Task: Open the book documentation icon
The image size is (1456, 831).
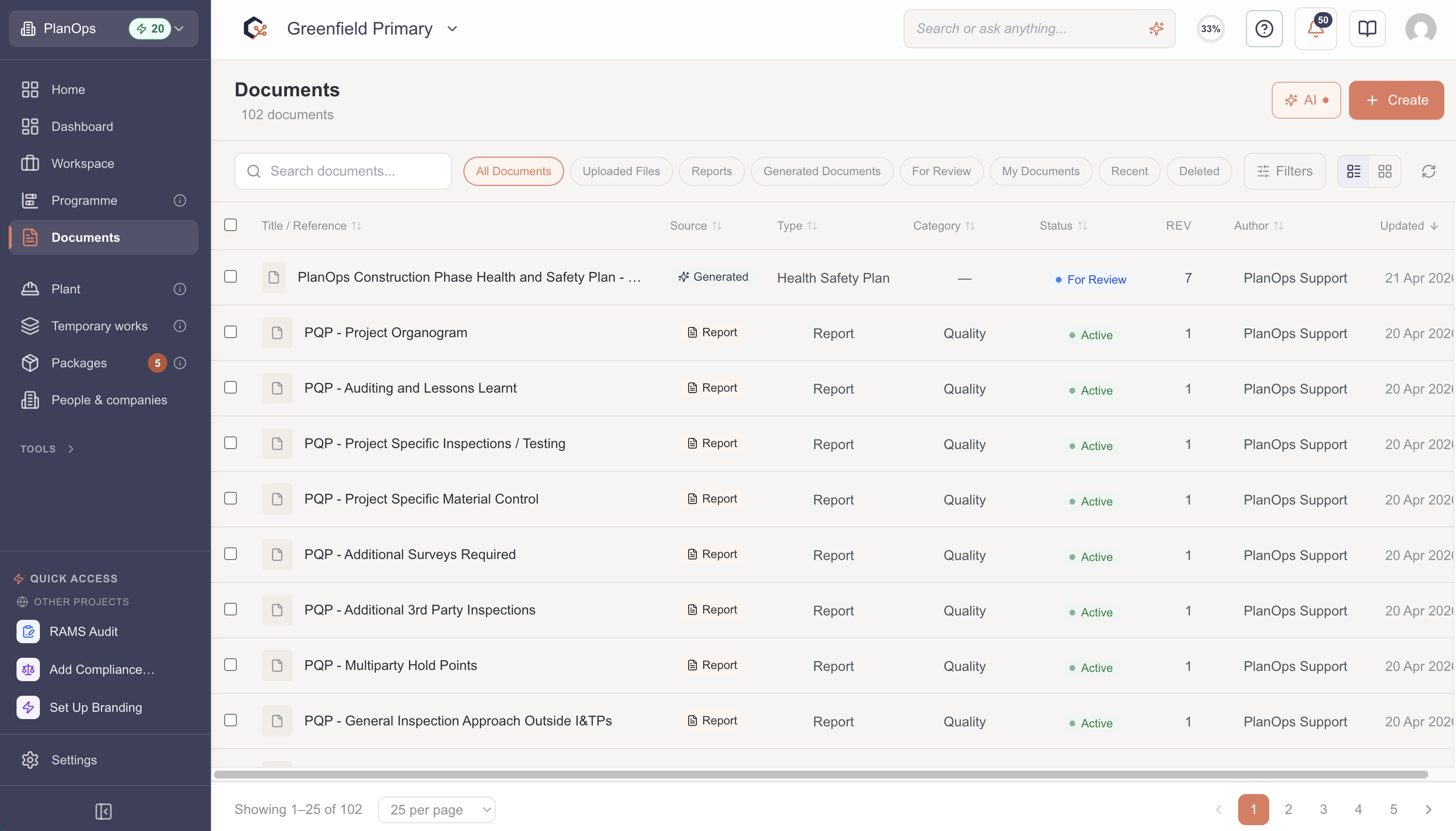Action: coord(1367,29)
